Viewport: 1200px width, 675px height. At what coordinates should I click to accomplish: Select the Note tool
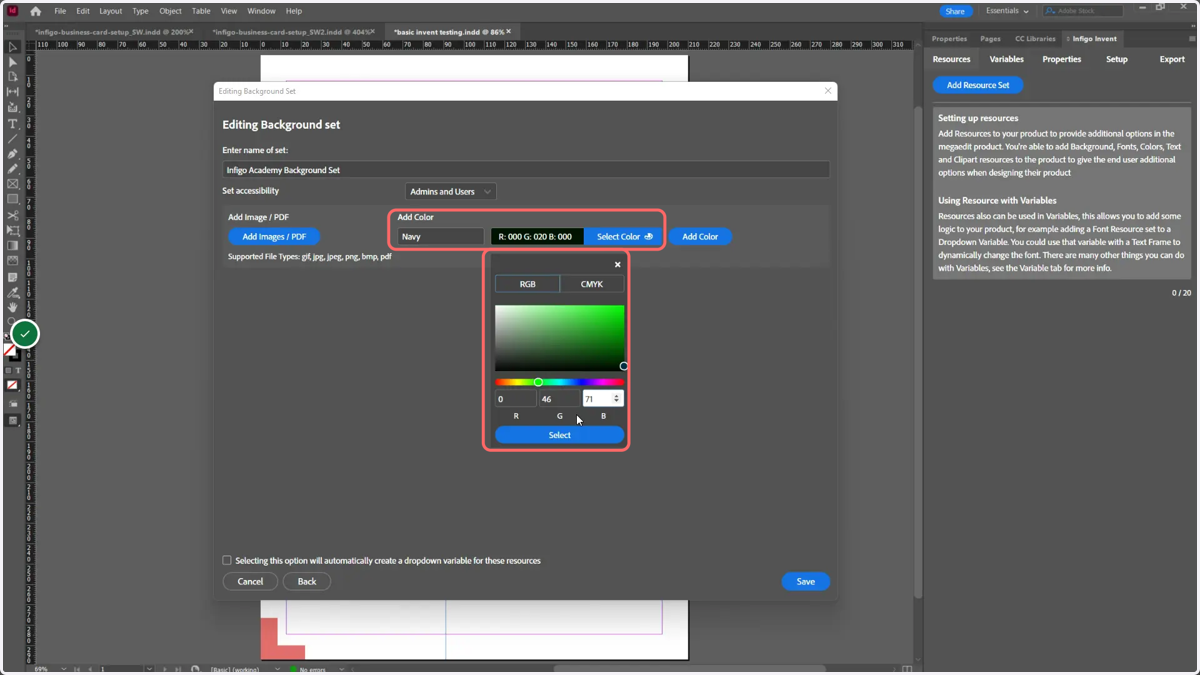coord(13,277)
